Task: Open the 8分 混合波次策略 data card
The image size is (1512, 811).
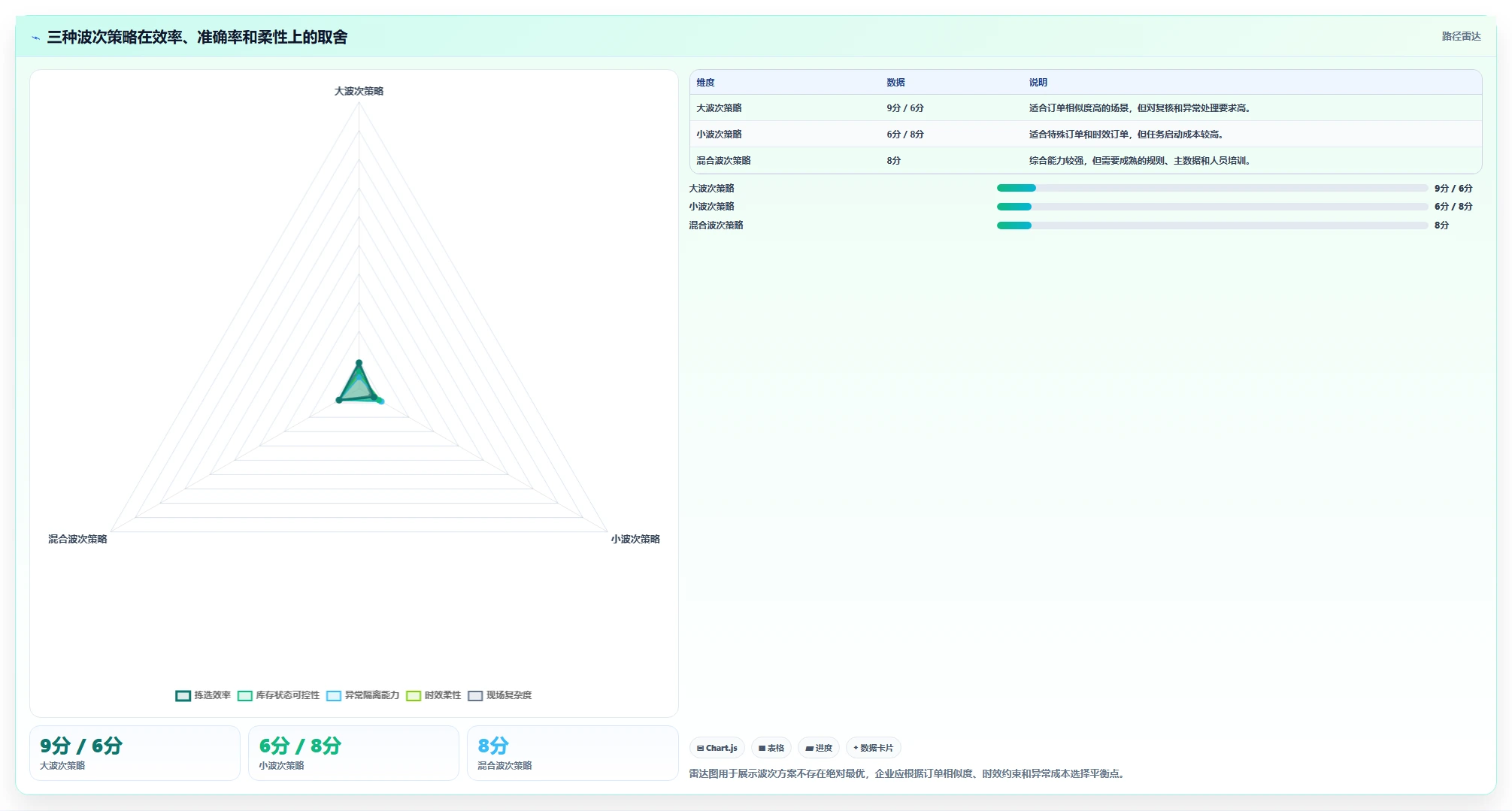Action: pos(572,753)
